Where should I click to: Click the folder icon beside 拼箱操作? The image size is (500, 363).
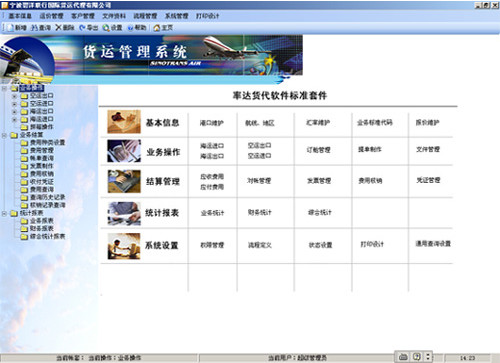[x=24, y=127]
